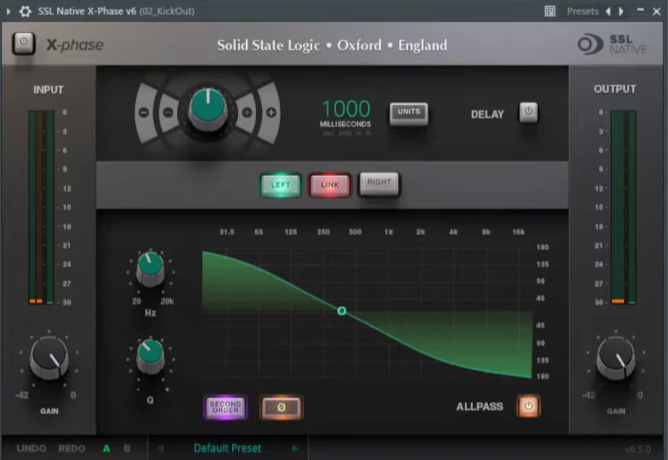
Task: Click the output level meter
Action: point(624,207)
